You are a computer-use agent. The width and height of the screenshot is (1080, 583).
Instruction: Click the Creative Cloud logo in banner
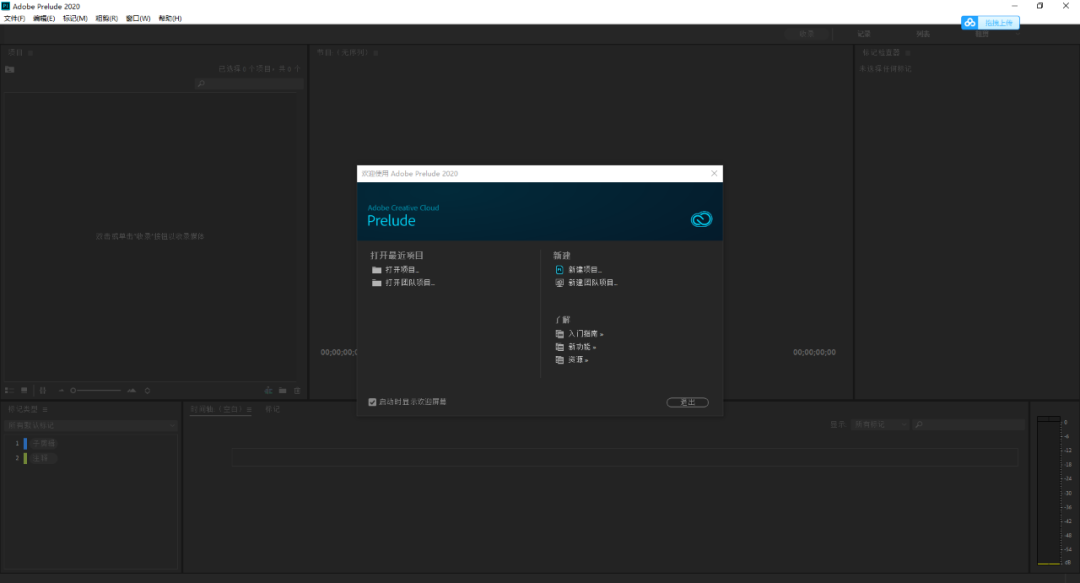point(701,219)
